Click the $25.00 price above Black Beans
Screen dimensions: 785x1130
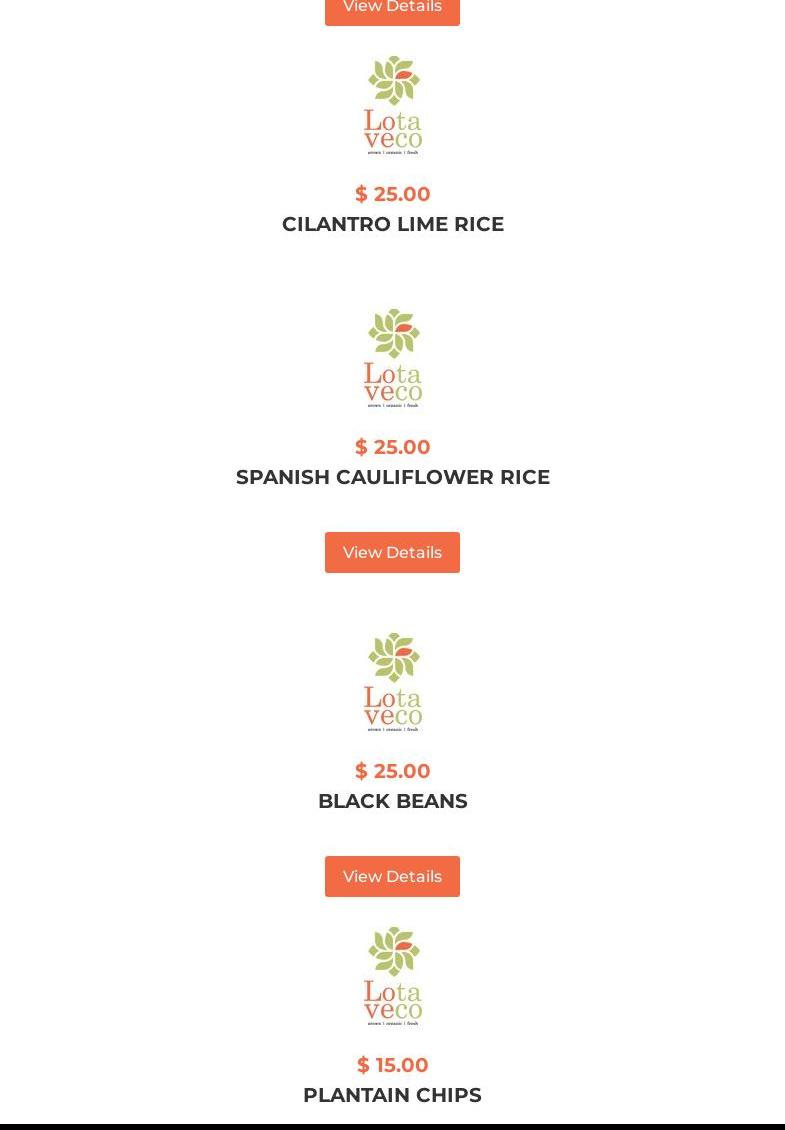point(392,771)
